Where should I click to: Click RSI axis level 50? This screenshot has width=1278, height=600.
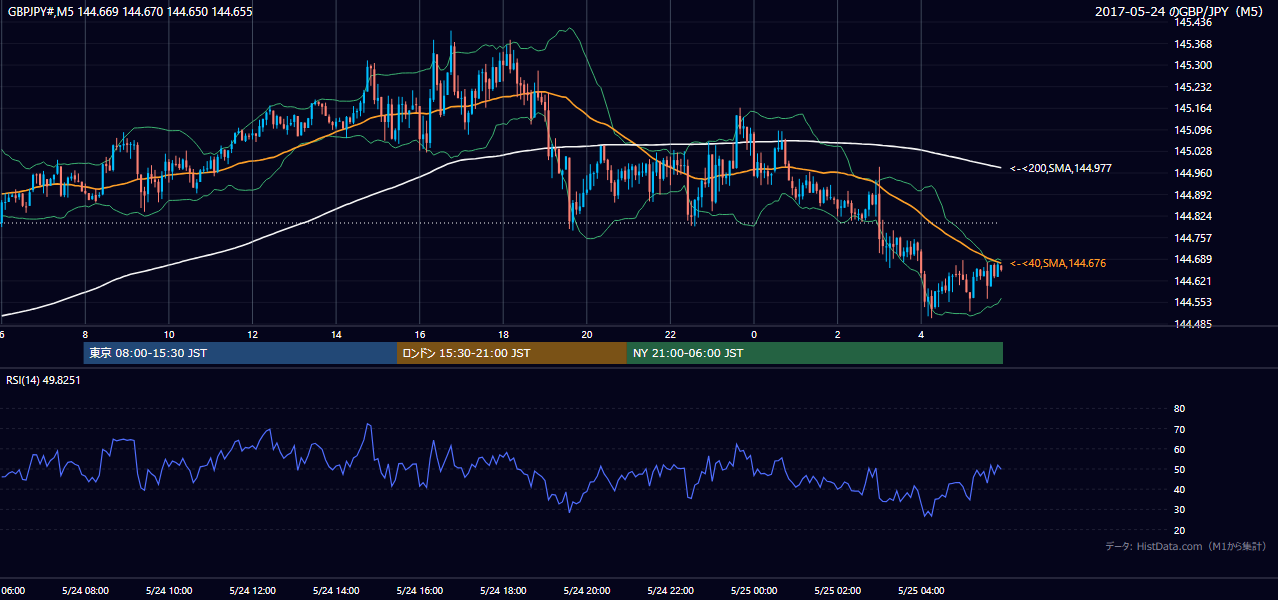pos(1179,469)
